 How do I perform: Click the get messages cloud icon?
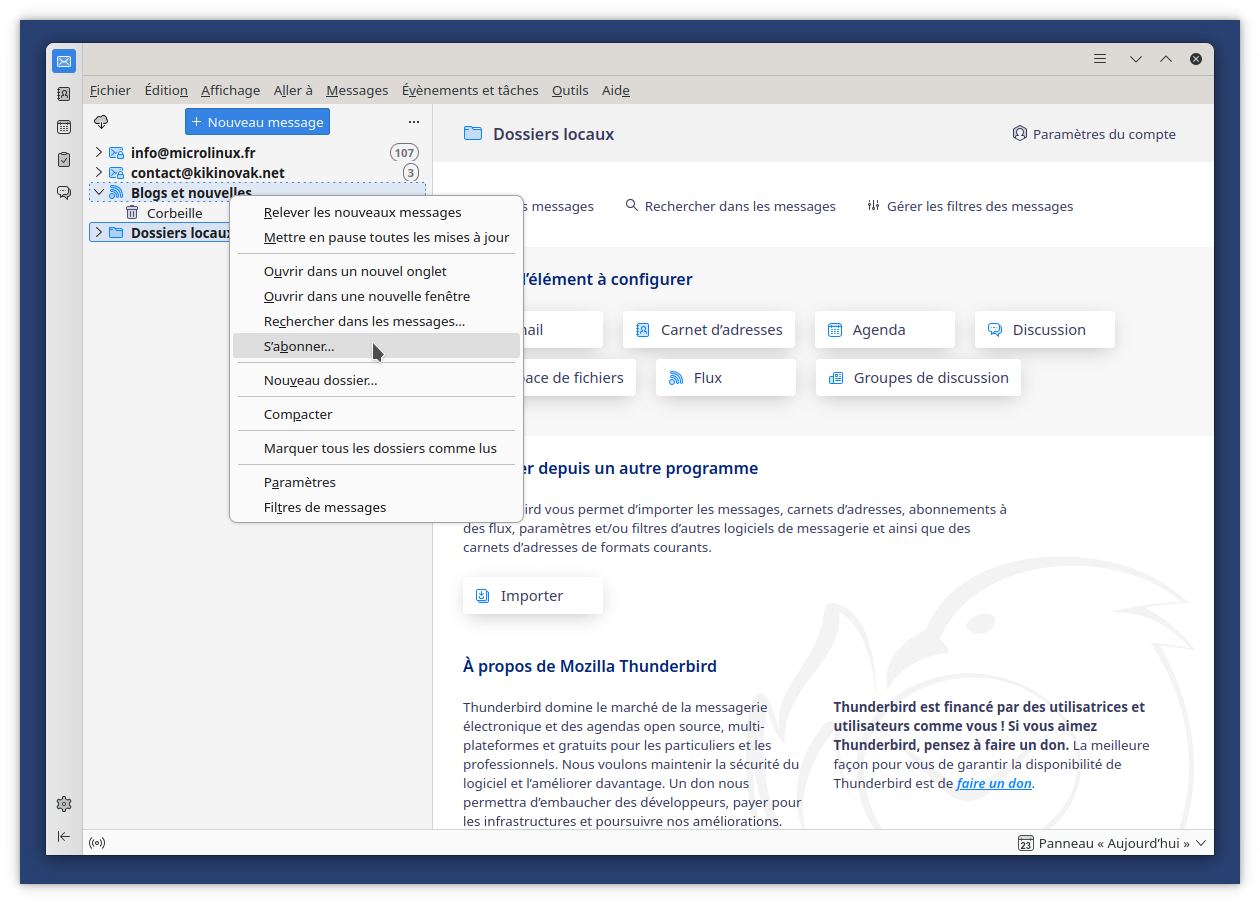coord(101,122)
